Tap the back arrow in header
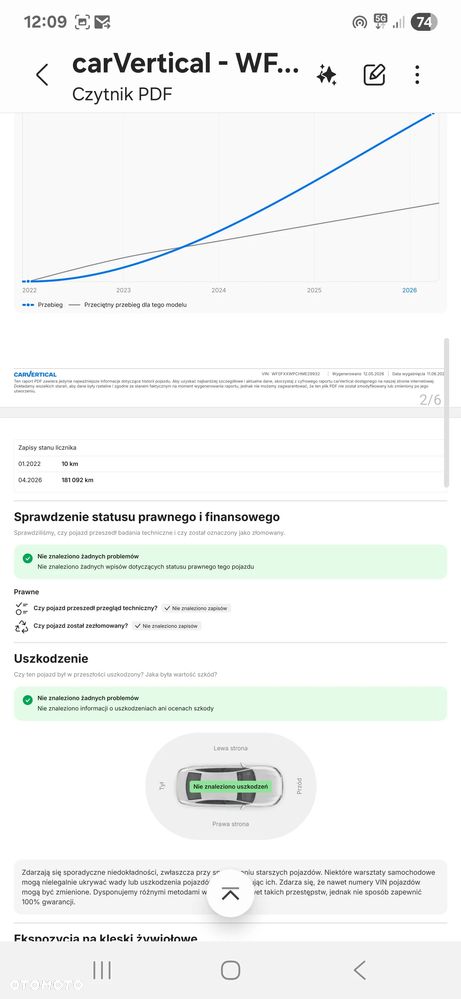The image size is (461, 999). coord(42,75)
